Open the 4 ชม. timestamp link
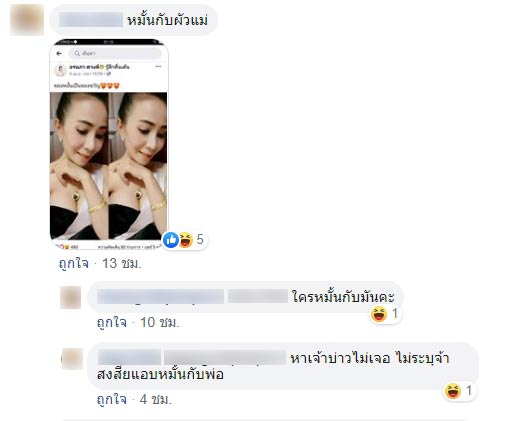Image resolution: width=512 pixels, height=421 pixels. point(156,399)
